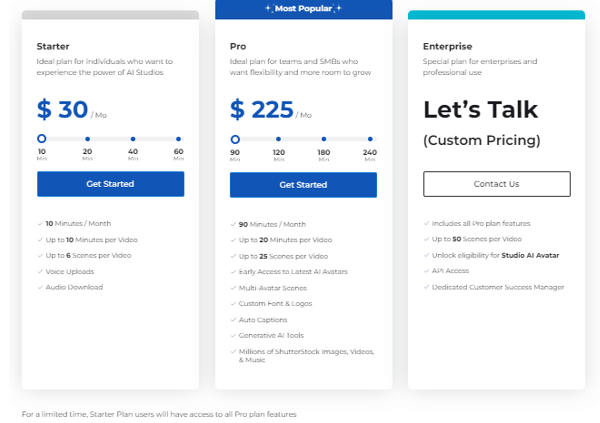Screen dimensions: 600x423
Task: Click the Studio AI Avatar feature text
Action: click(x=530, y=255)
